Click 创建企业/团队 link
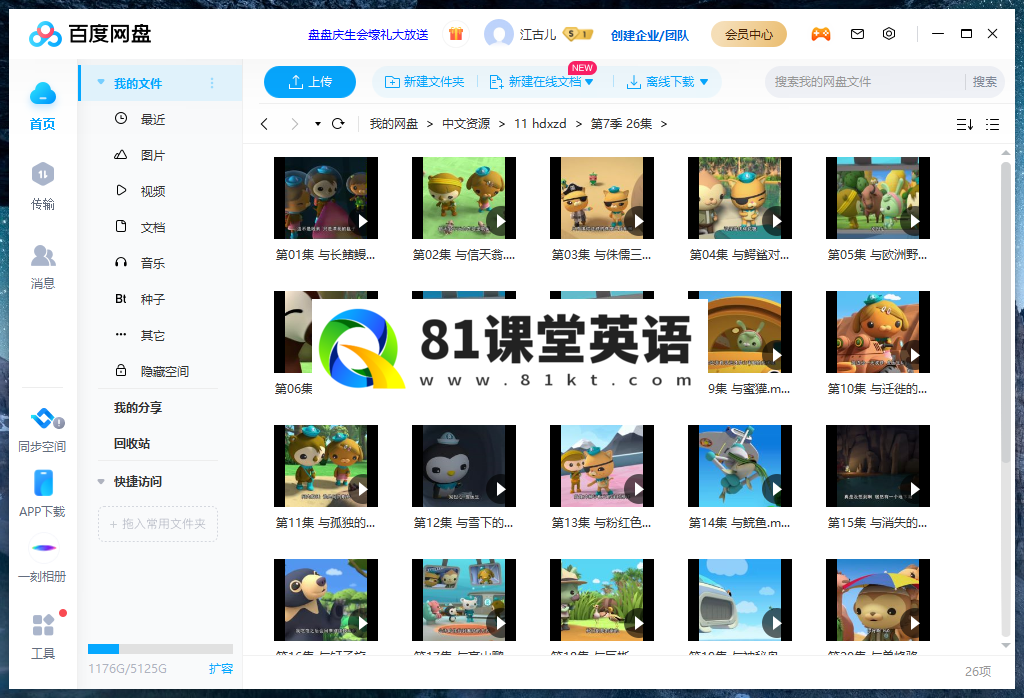1024x698 pixels. pos(650,35)
